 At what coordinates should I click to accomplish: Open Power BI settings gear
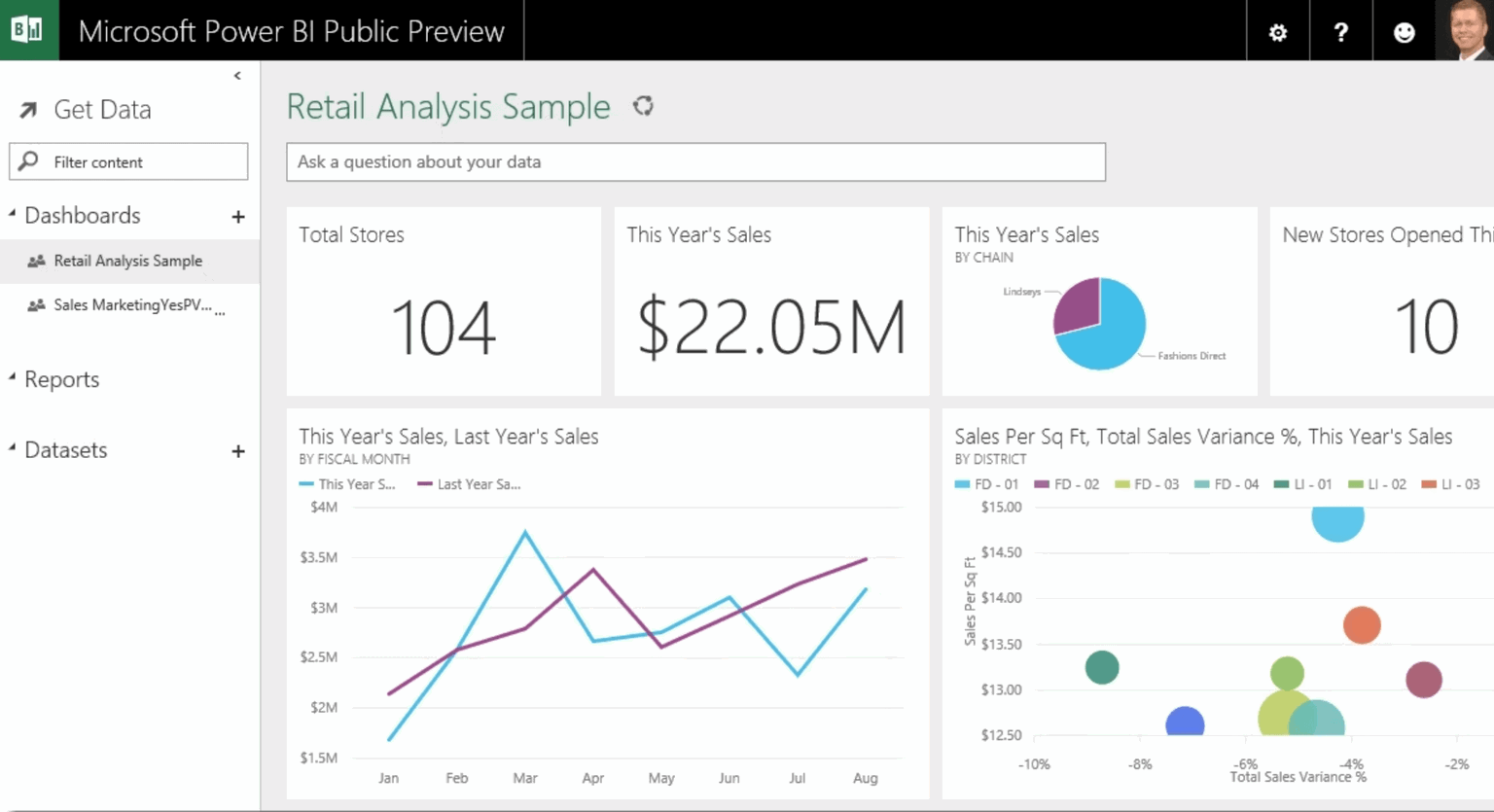pos(1277,30)
